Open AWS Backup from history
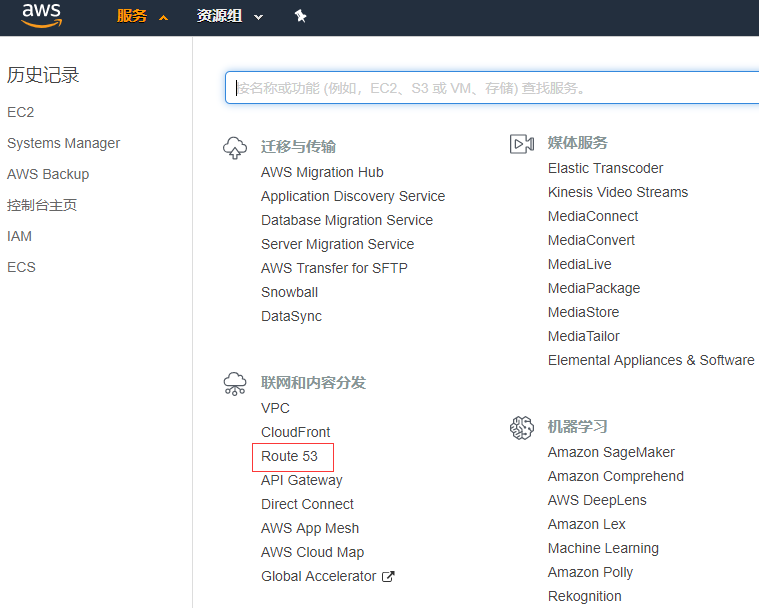The image size is (759, 608). pyautogui.click(x=48, y=174)
